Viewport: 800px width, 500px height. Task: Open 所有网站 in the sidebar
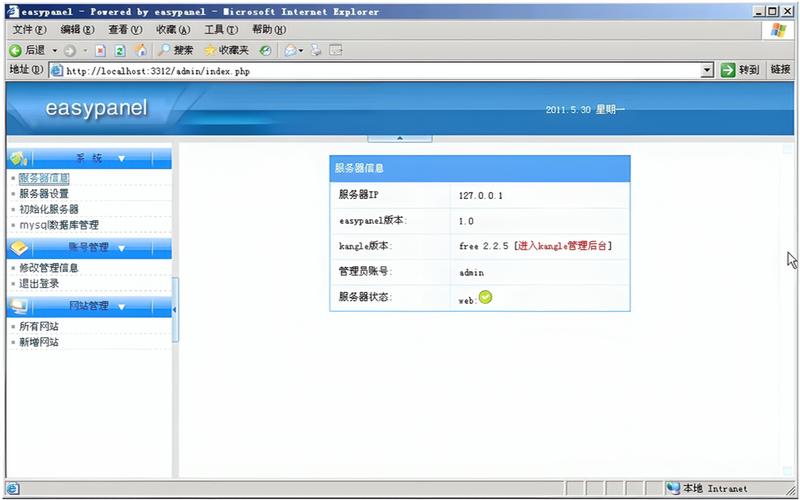pyautogui.click(x=39, y=327)
